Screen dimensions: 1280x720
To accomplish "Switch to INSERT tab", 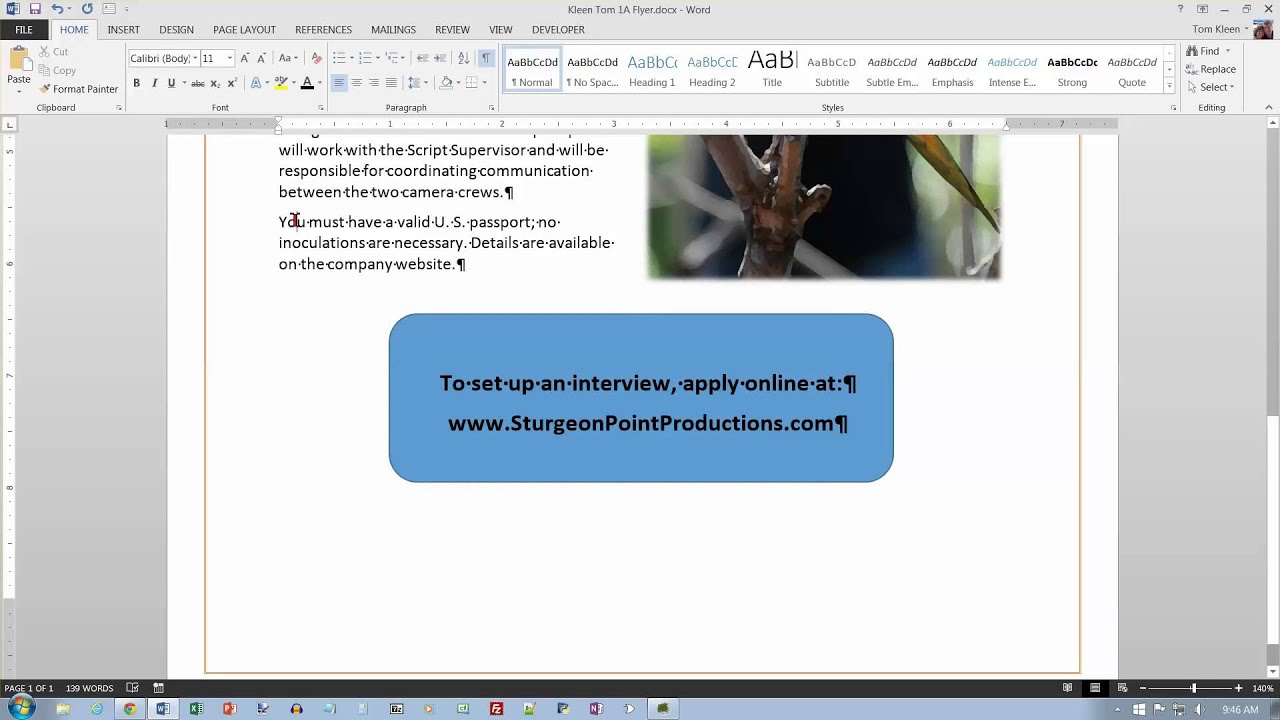I will [124, 30].
